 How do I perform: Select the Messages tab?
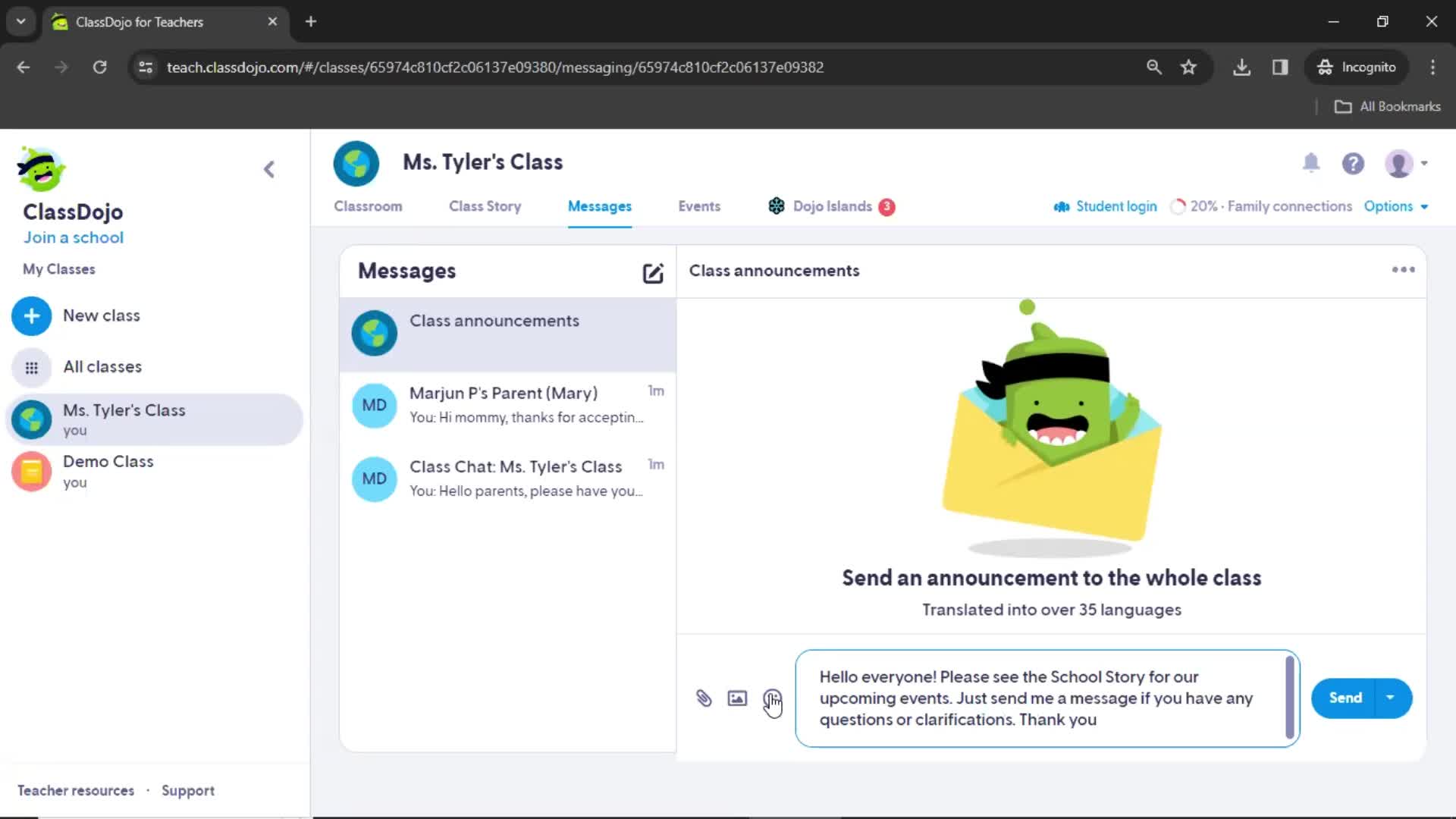click(x=599, y=206)
